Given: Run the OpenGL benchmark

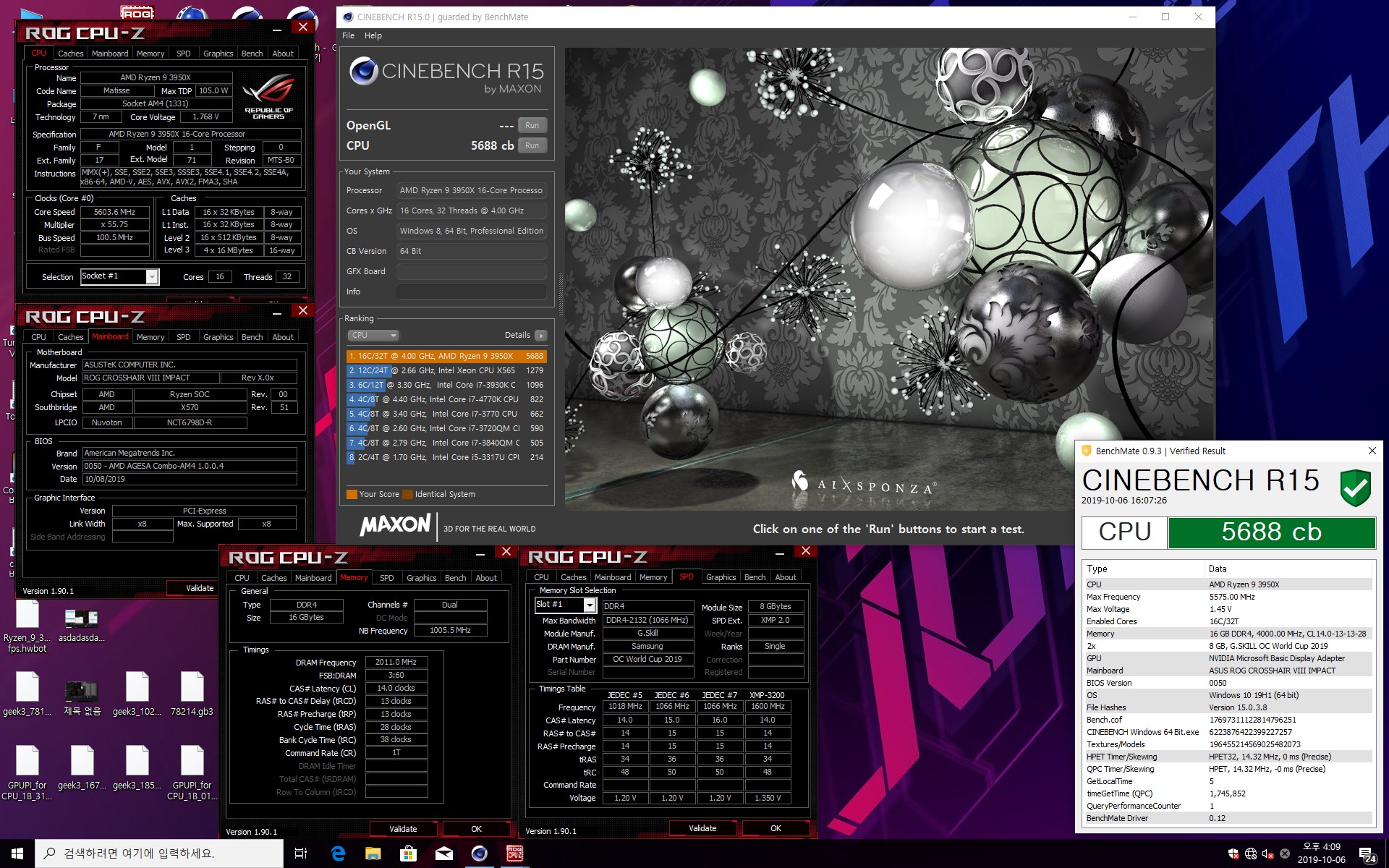Looking at the screenshot, I should tap(532, 125).
